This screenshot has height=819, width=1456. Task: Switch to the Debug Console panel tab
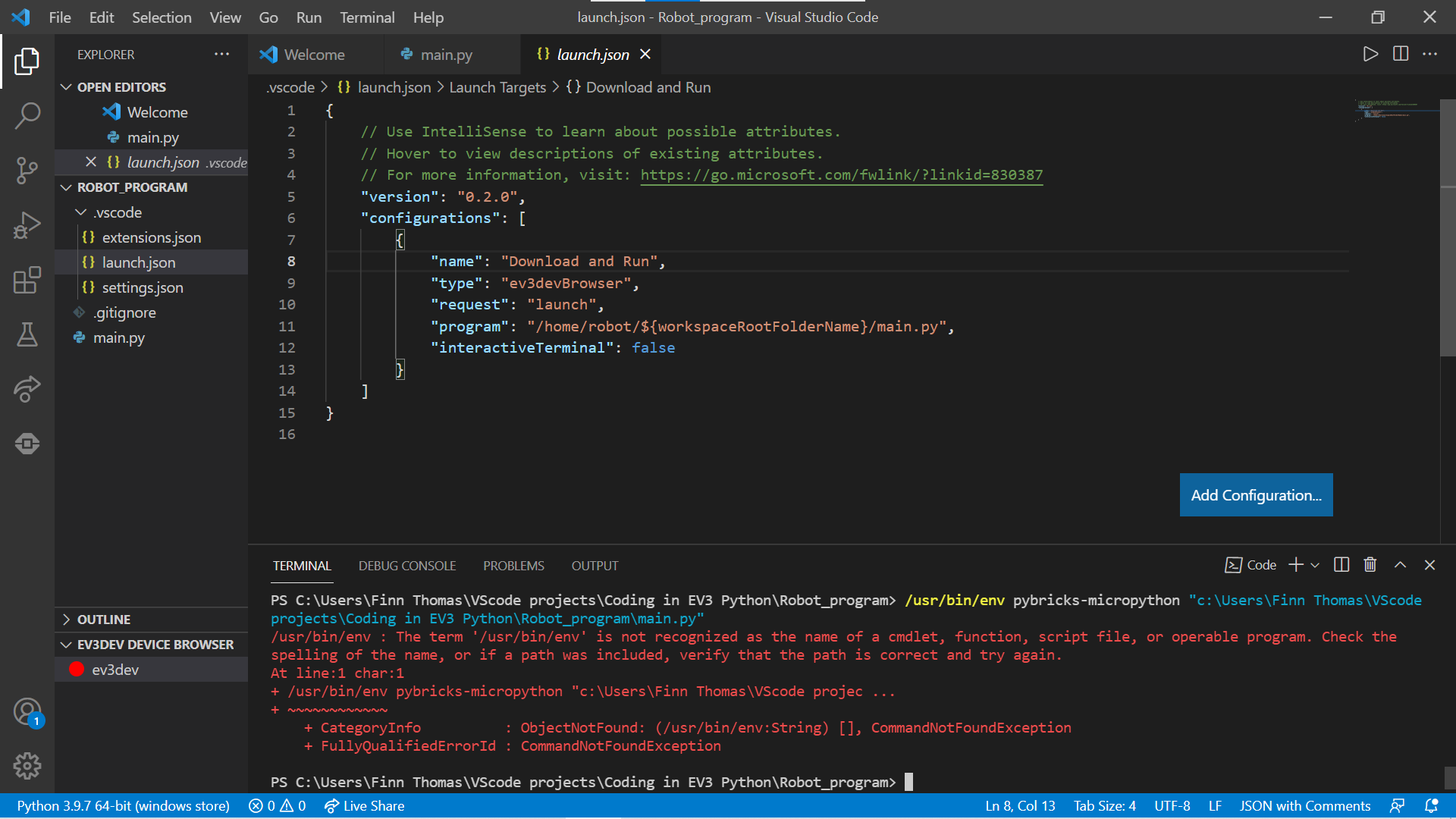(407, 566)
